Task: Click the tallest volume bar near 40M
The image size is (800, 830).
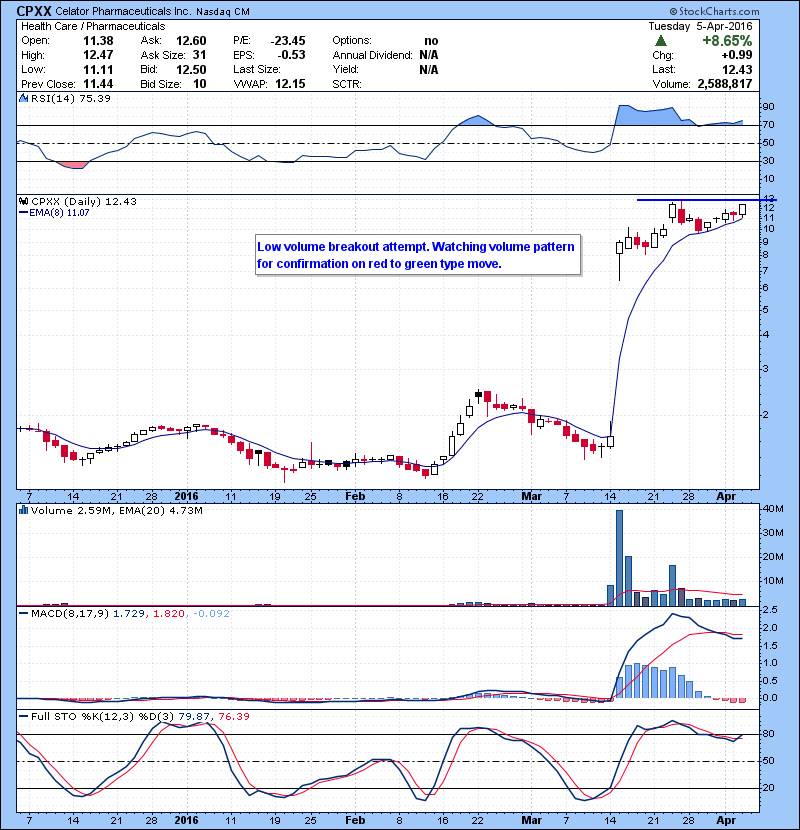Action: tap(619, 557)
